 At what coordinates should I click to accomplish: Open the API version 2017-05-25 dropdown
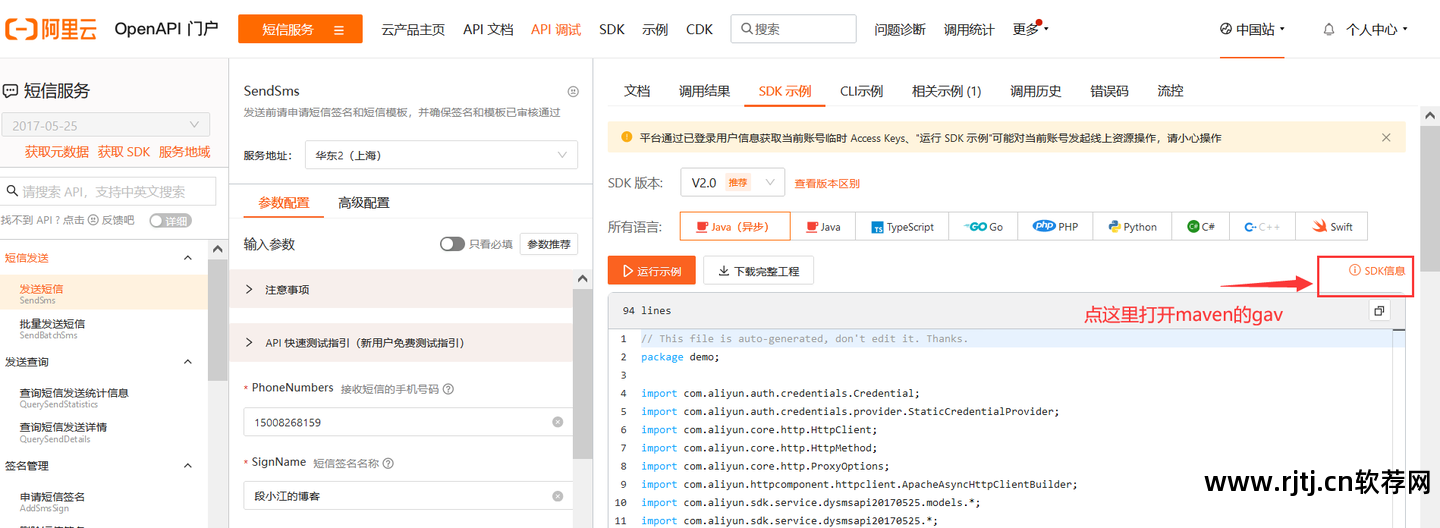tap(105, 125)
